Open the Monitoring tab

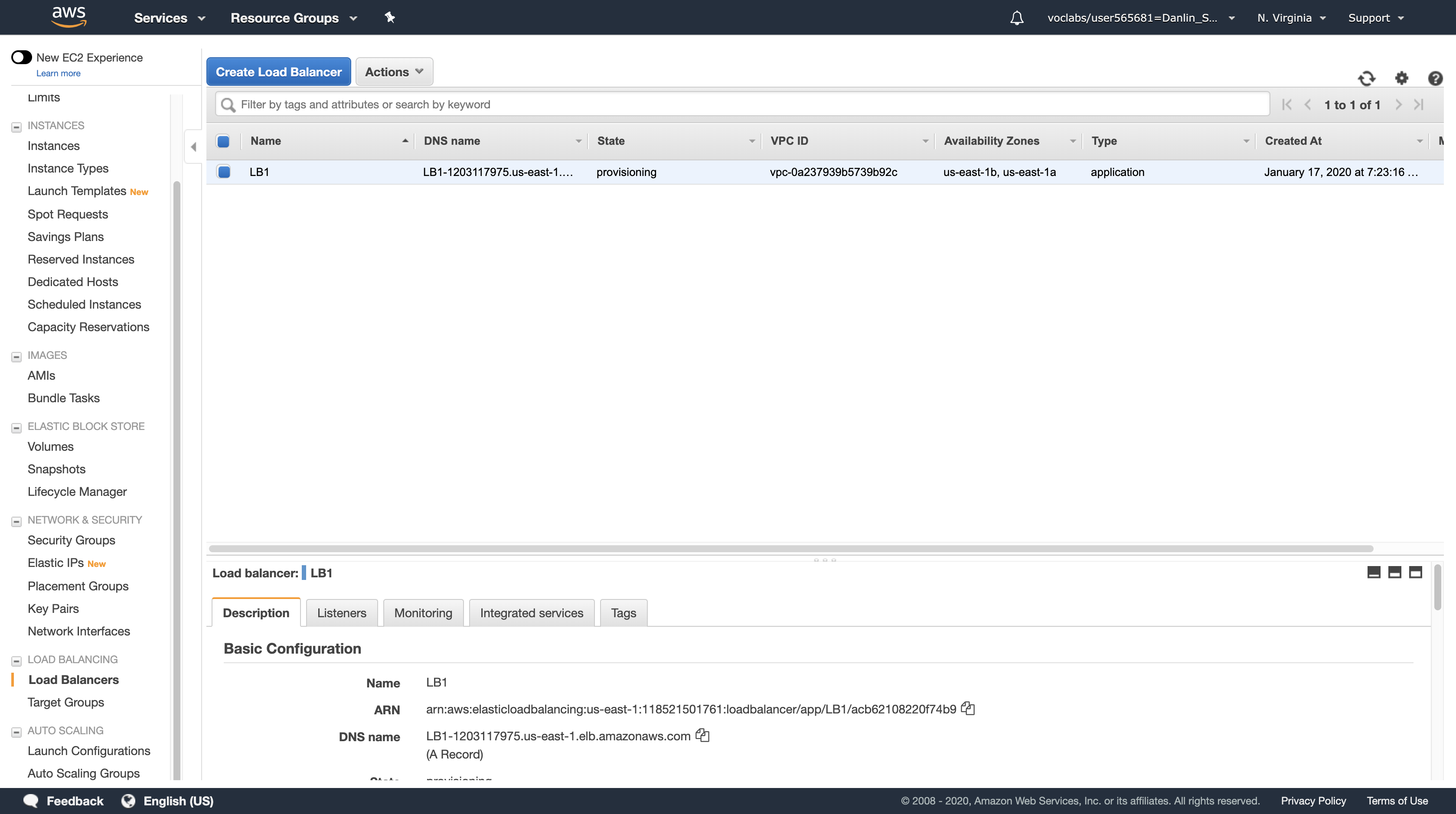423,613
